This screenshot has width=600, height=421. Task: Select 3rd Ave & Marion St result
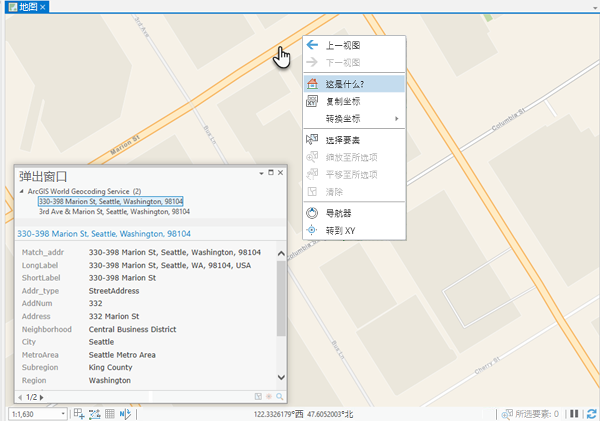(114, 212)
